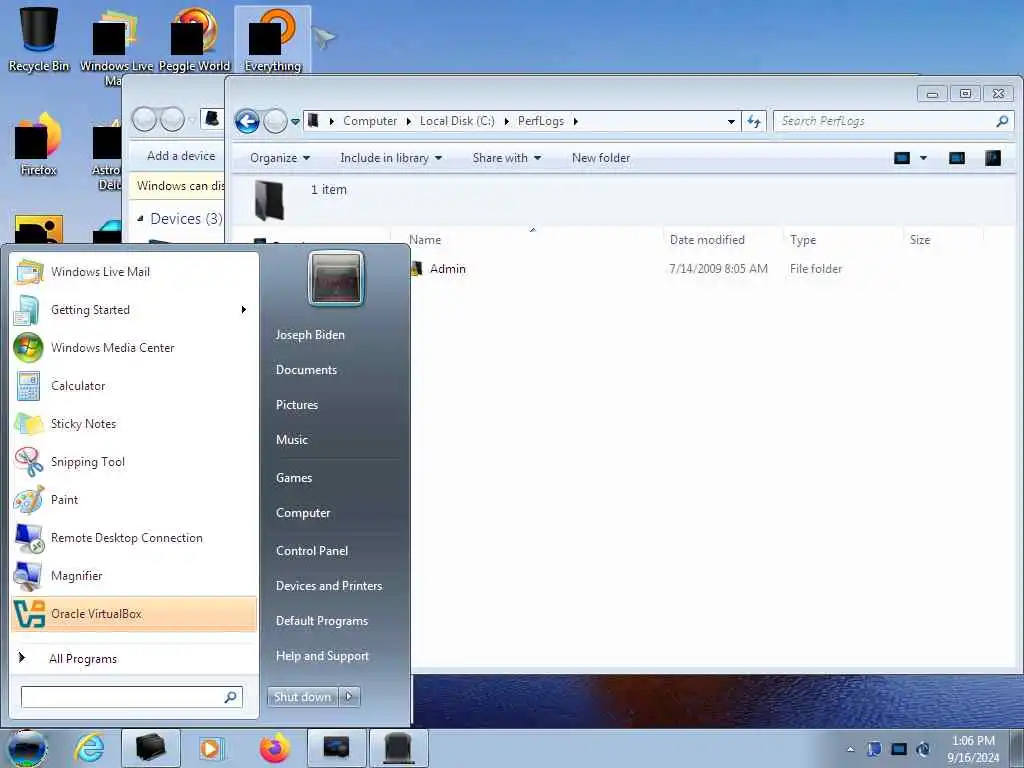The height and width of the screenshot is (768, 1024).
Task: Open address bar history dropdown
Action: [731, 121]
